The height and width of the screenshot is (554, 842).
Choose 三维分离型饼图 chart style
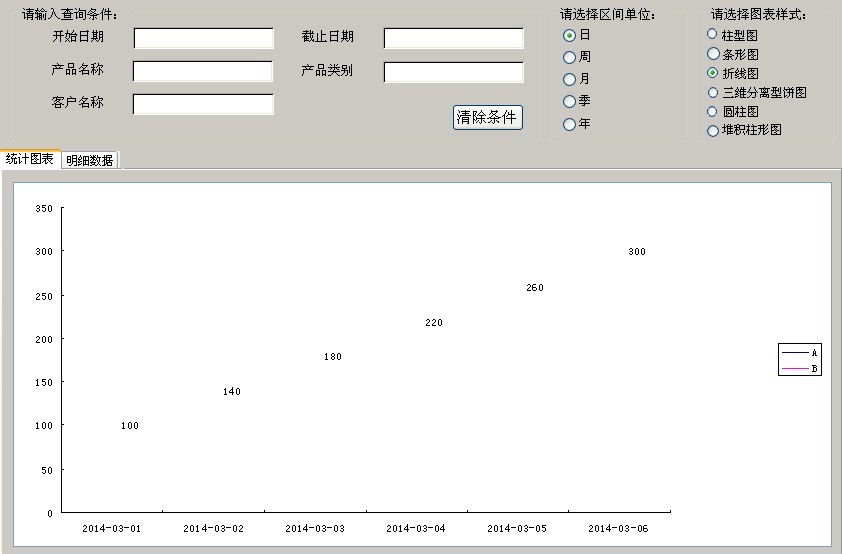(713, 92)
